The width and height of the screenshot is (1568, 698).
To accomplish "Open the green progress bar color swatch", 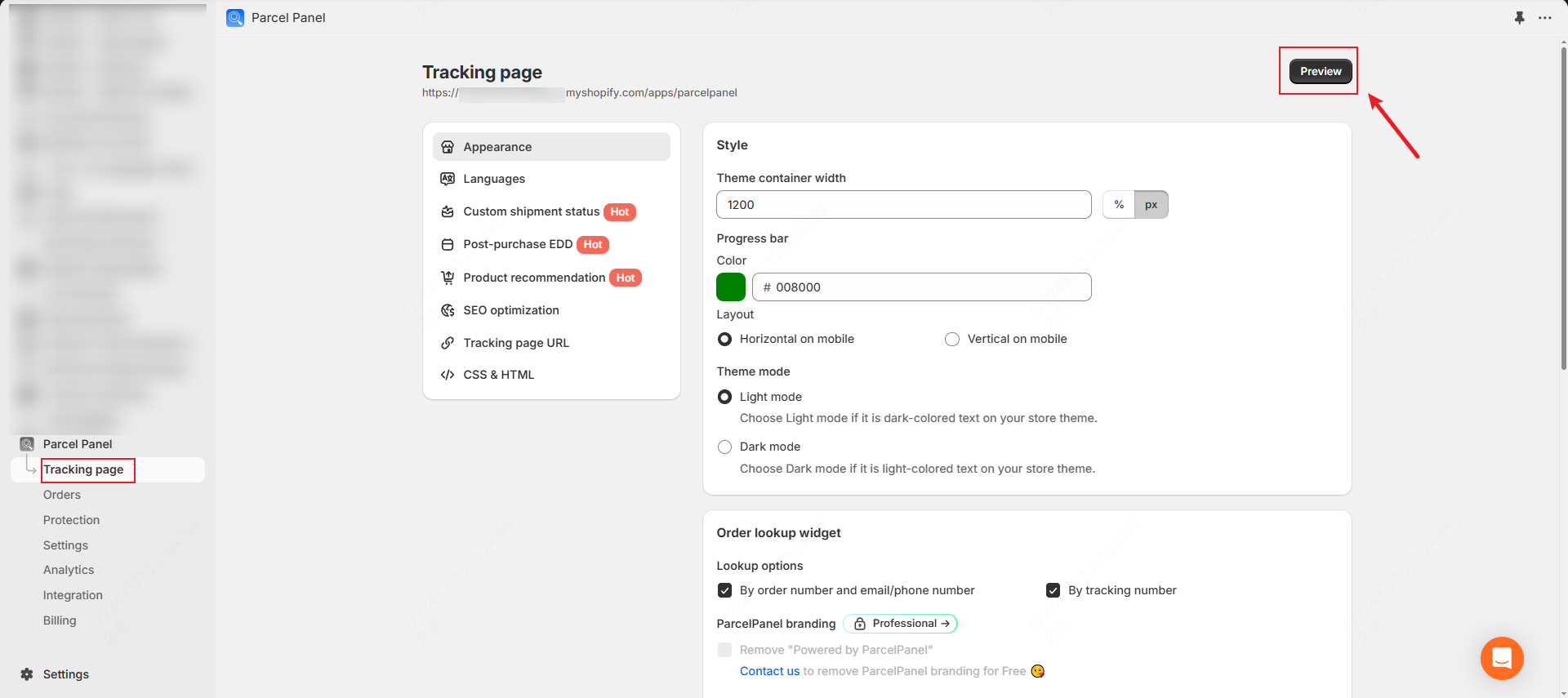I will pos(731,287).
